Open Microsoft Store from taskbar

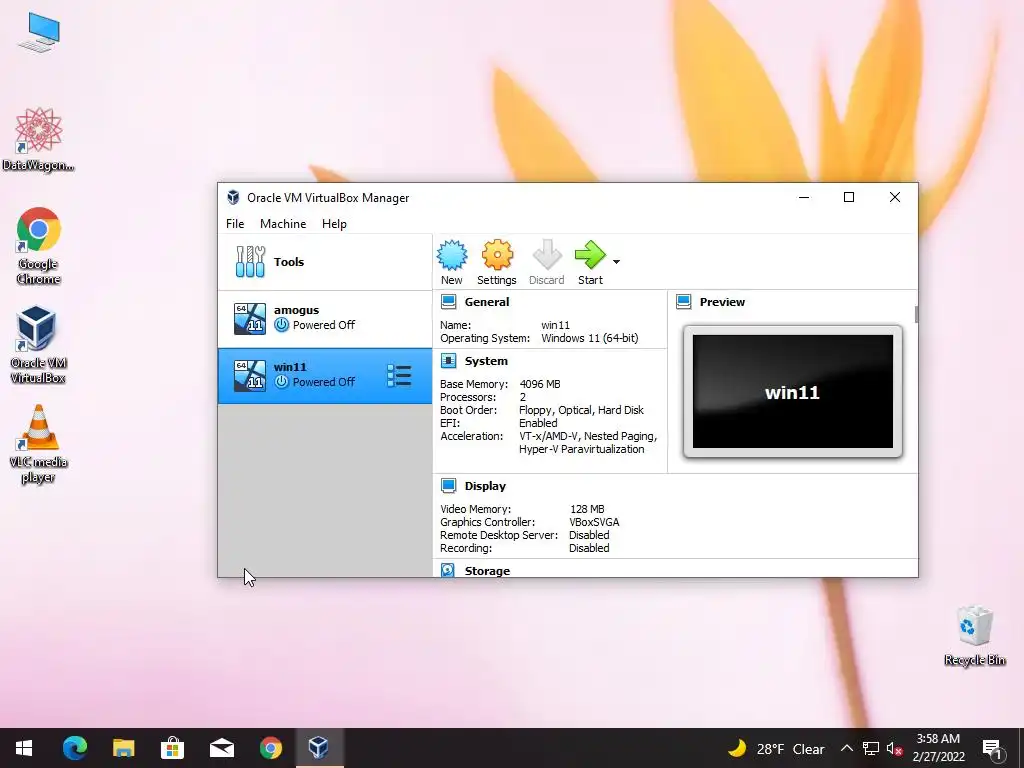tap(172, 748)
